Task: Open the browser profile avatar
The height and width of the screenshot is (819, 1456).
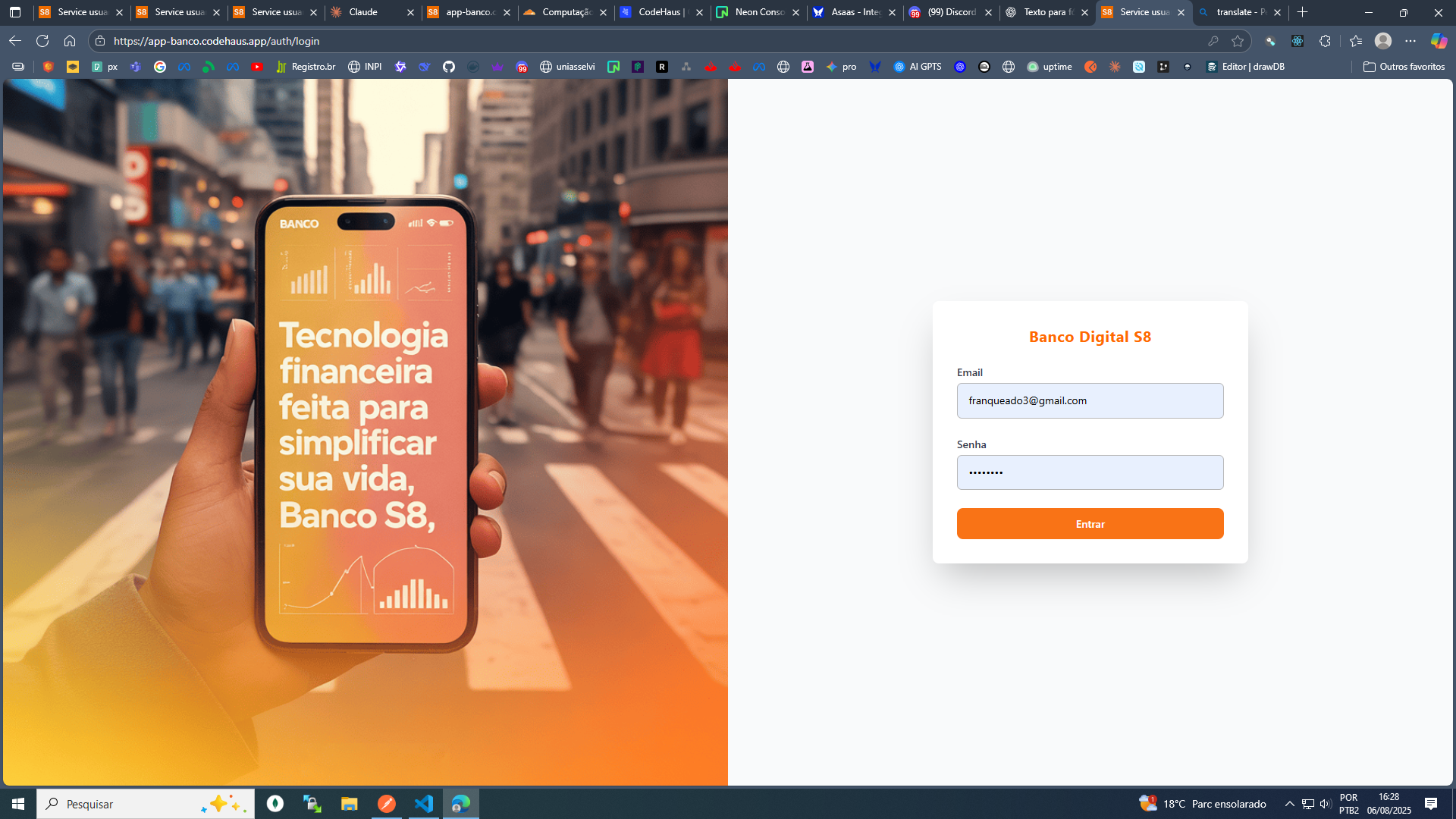Action: (x=1383, y=41)
